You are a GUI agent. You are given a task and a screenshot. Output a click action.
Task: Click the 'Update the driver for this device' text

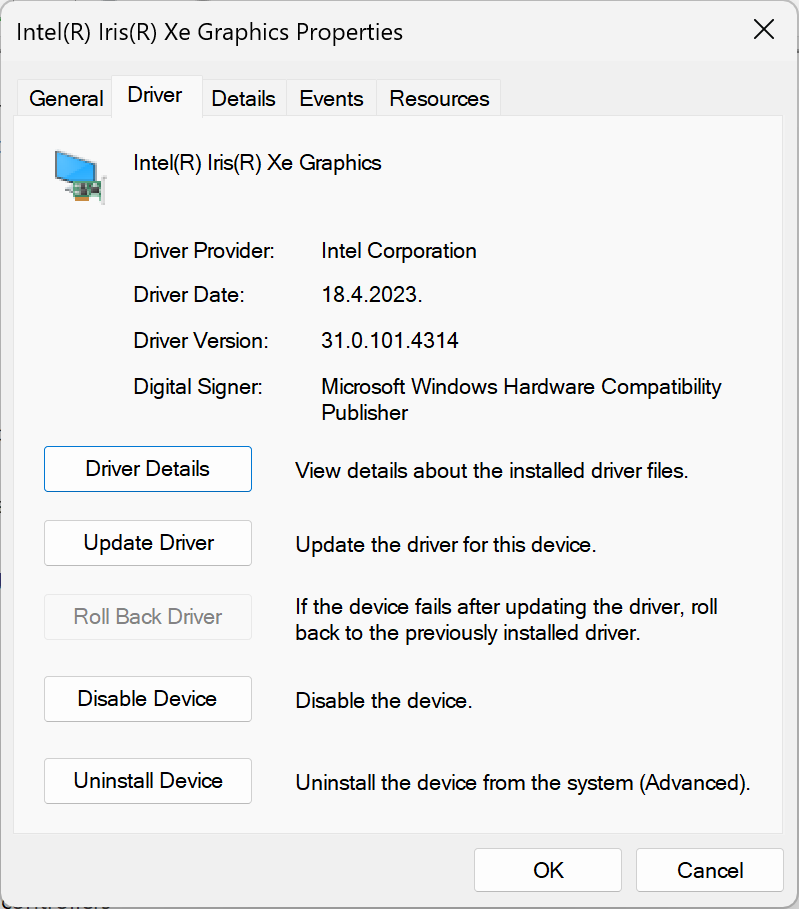(446, 545)
